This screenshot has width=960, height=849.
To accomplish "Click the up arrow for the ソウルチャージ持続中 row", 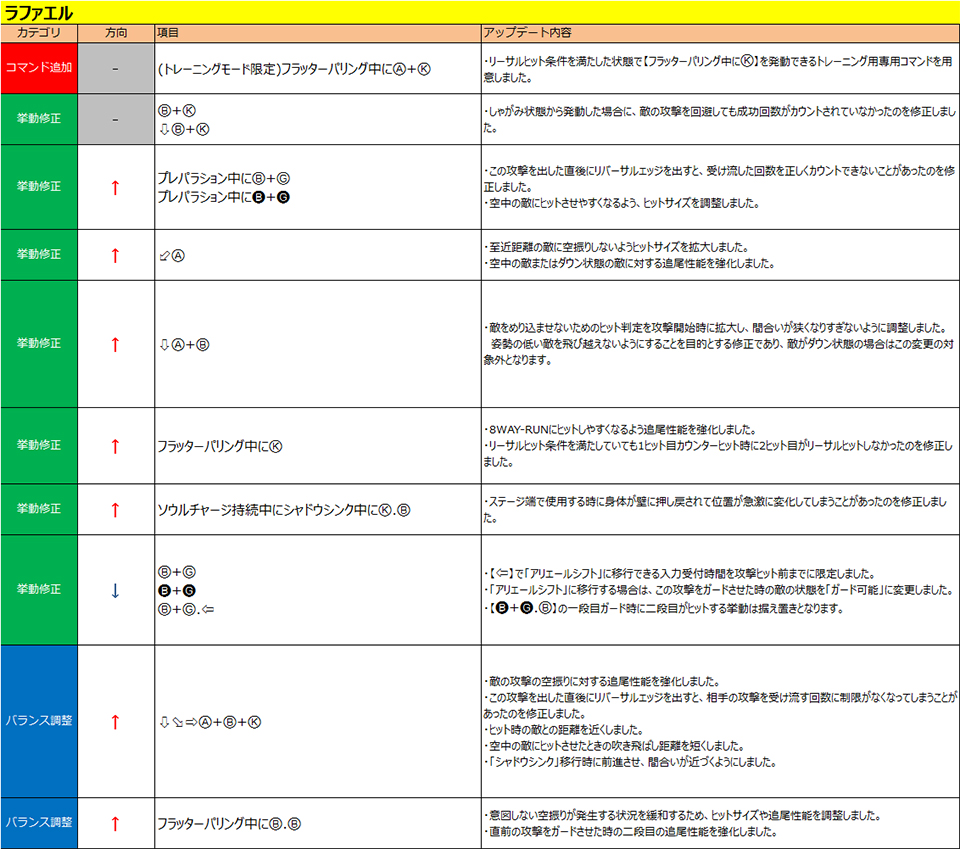I will pos(115,509).
